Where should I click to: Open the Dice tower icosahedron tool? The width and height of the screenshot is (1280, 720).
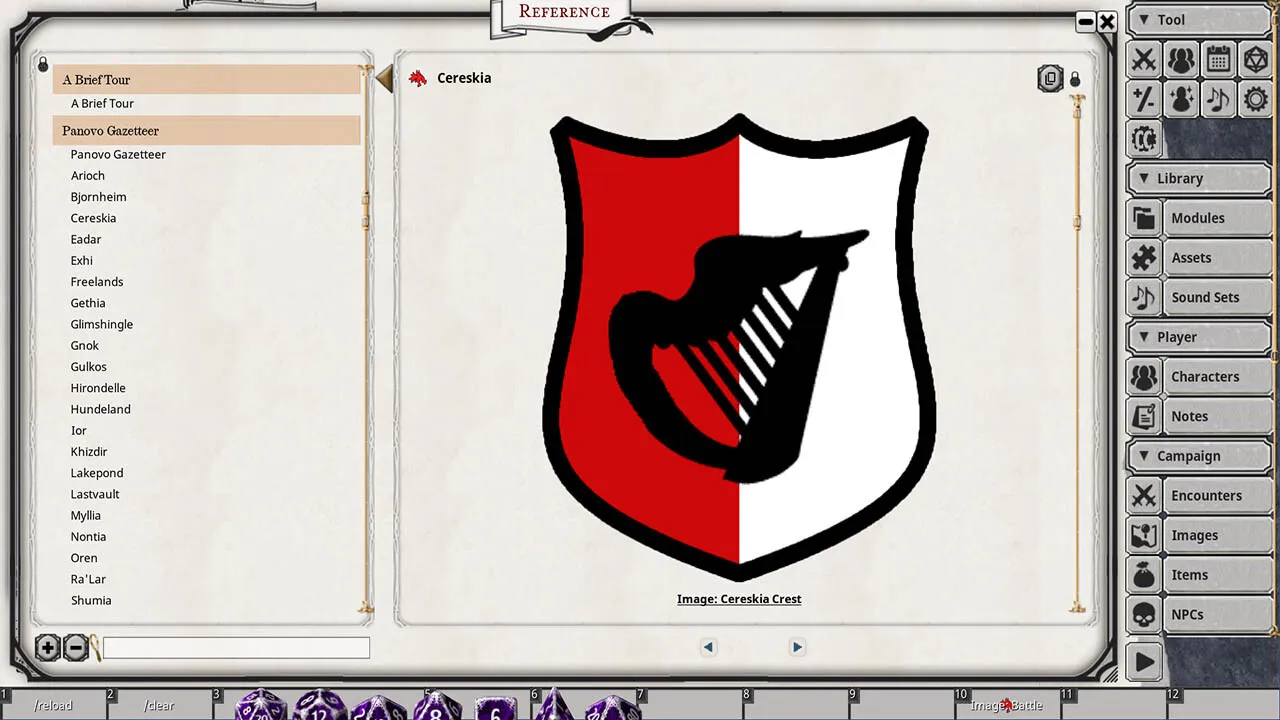click(x=1255, y=59)
